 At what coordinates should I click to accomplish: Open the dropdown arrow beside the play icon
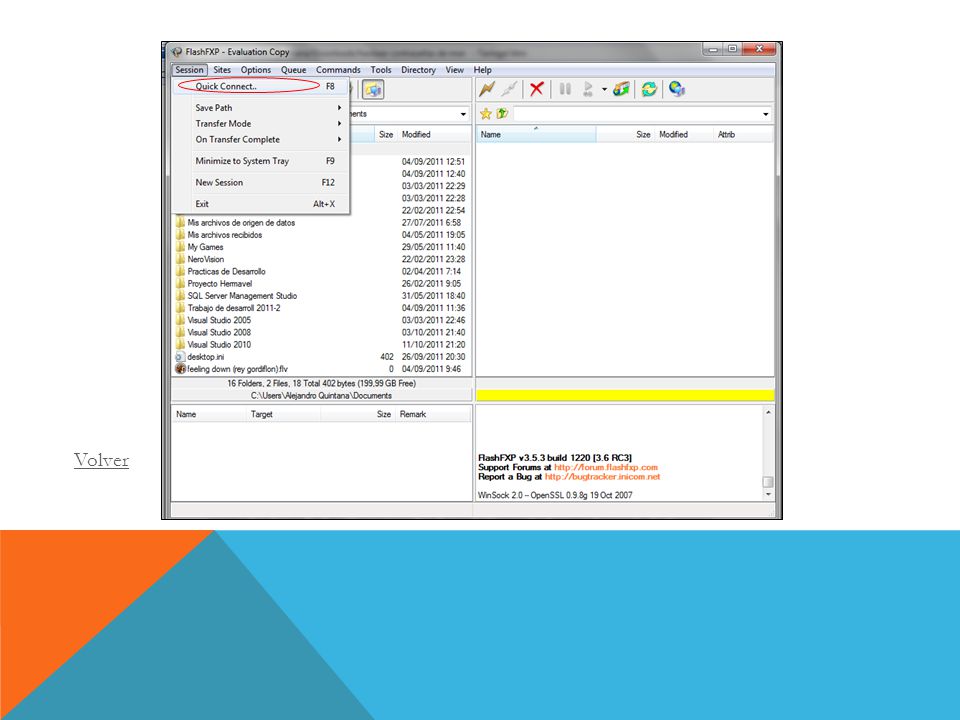point(604,89)
